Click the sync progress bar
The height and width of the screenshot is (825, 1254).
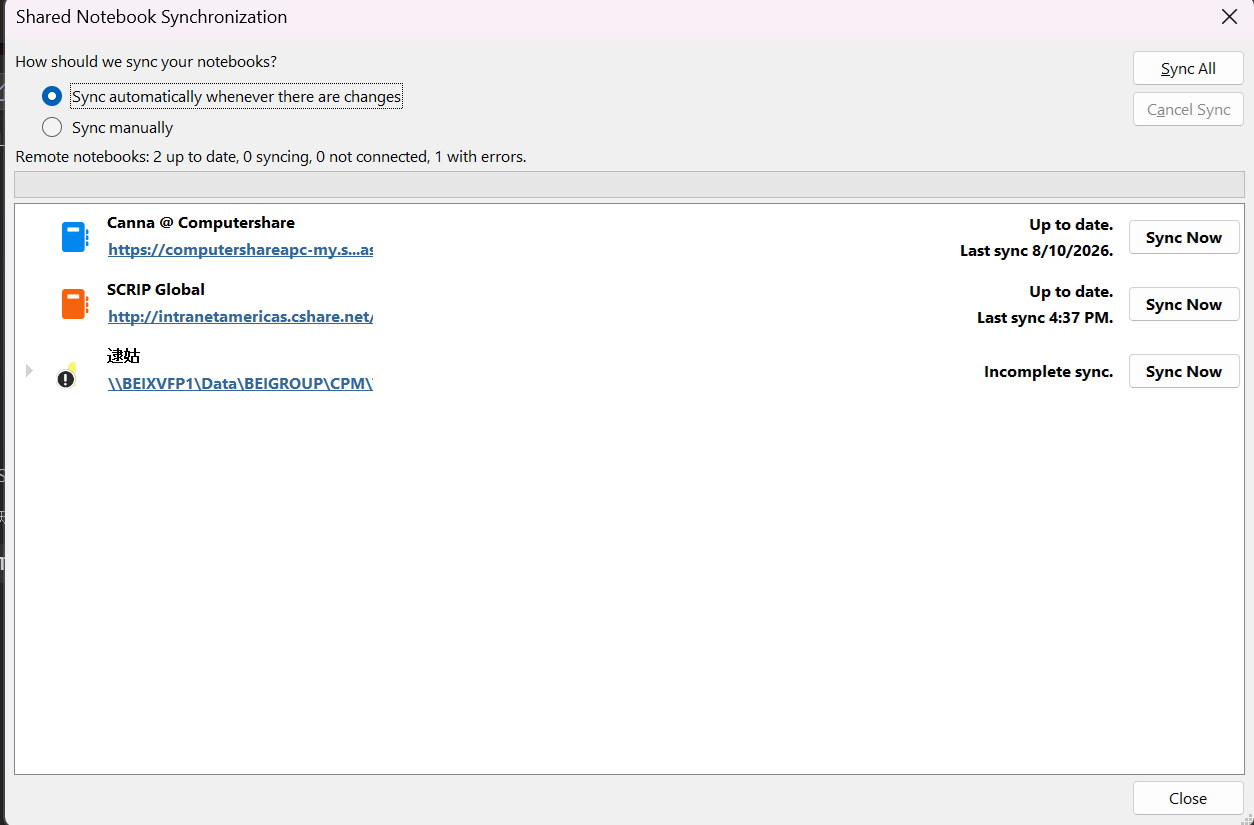click(629, 185)
